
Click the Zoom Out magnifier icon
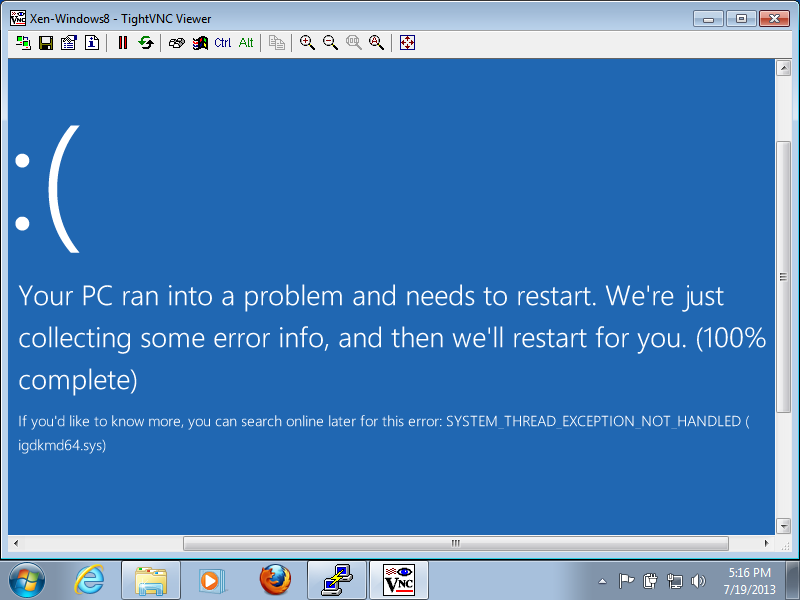tap(330, 42)
